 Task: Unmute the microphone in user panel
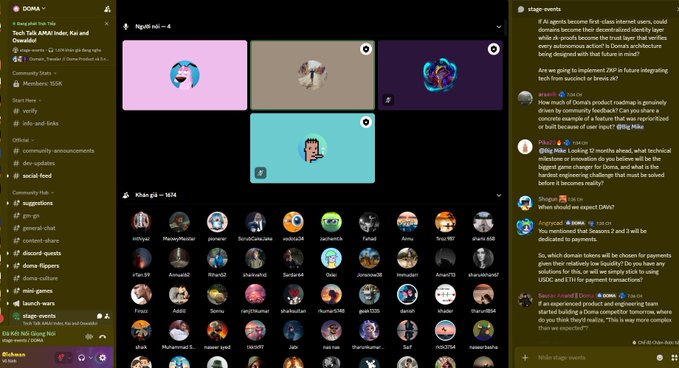(61, 358)
